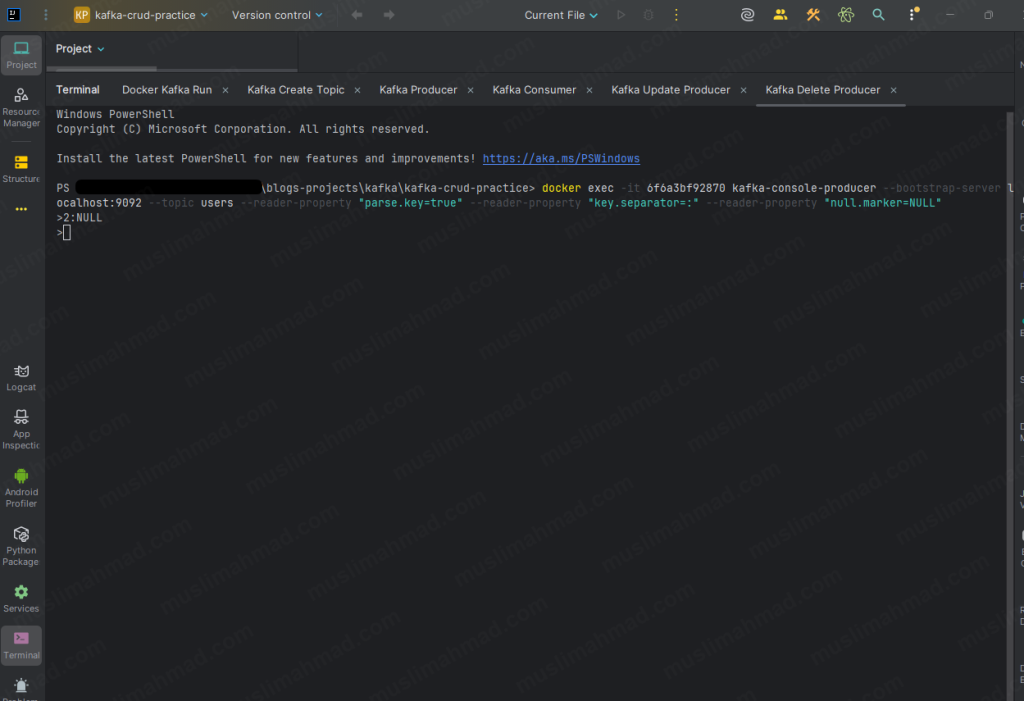Click the 'parse.key=true' argument text
This screenshot has width=1024, height=701.
pos(410,203)
